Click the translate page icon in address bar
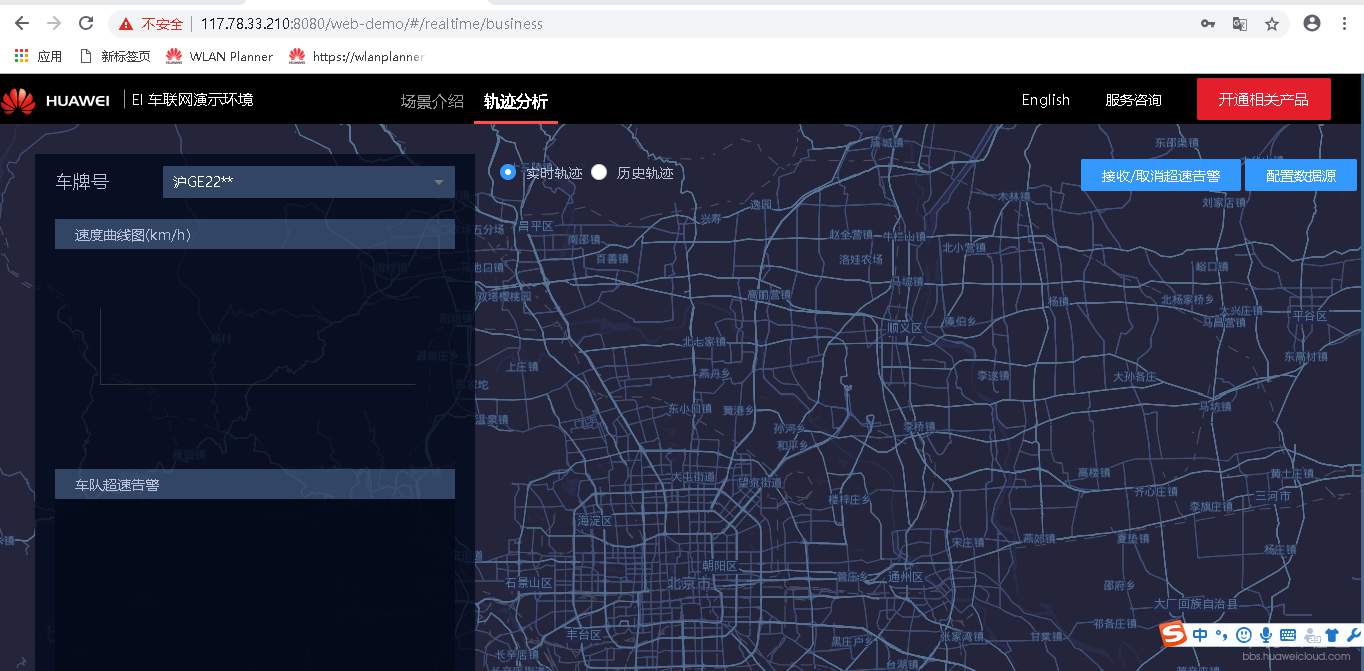Viewport: 1364px width, 671px height. tap(1239, 24)
